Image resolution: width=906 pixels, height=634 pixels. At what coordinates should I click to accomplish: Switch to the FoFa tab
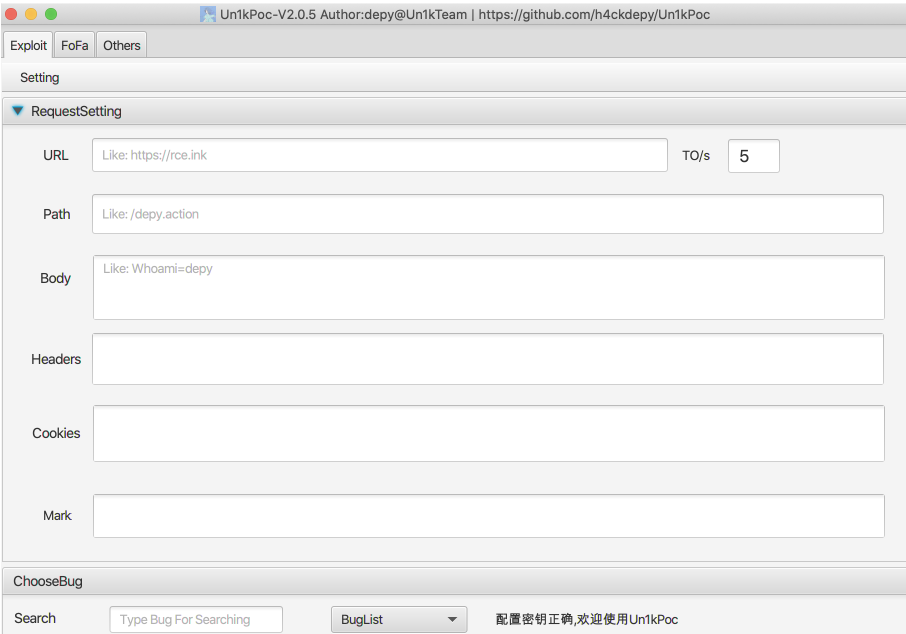[x=74, y=45]
